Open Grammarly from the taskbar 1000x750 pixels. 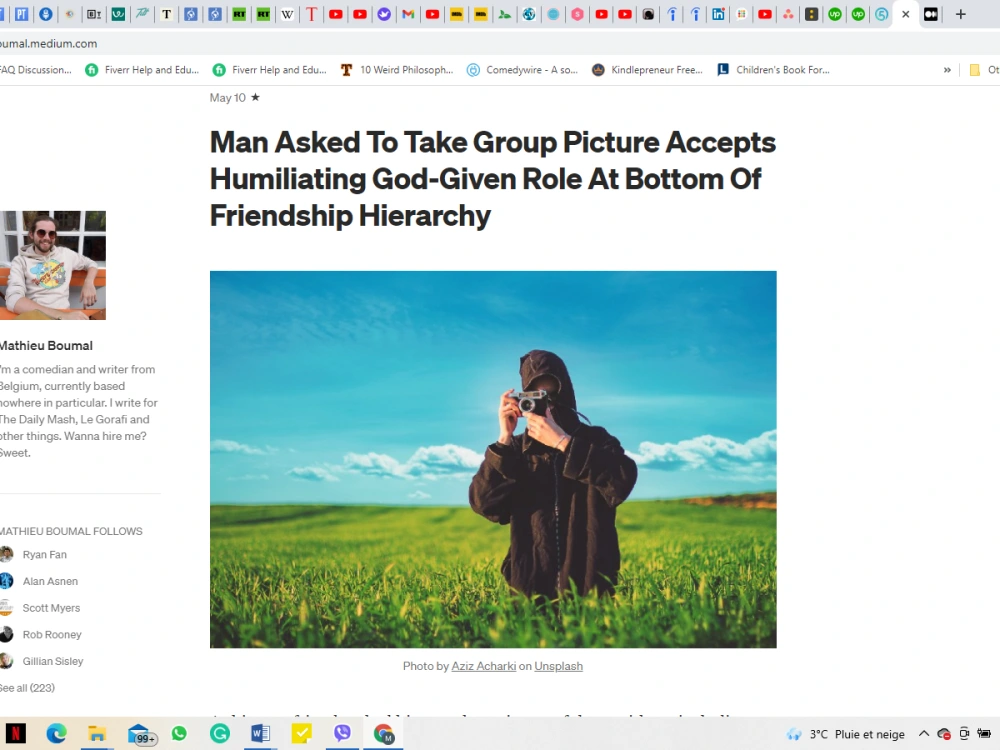coord(220,734)
